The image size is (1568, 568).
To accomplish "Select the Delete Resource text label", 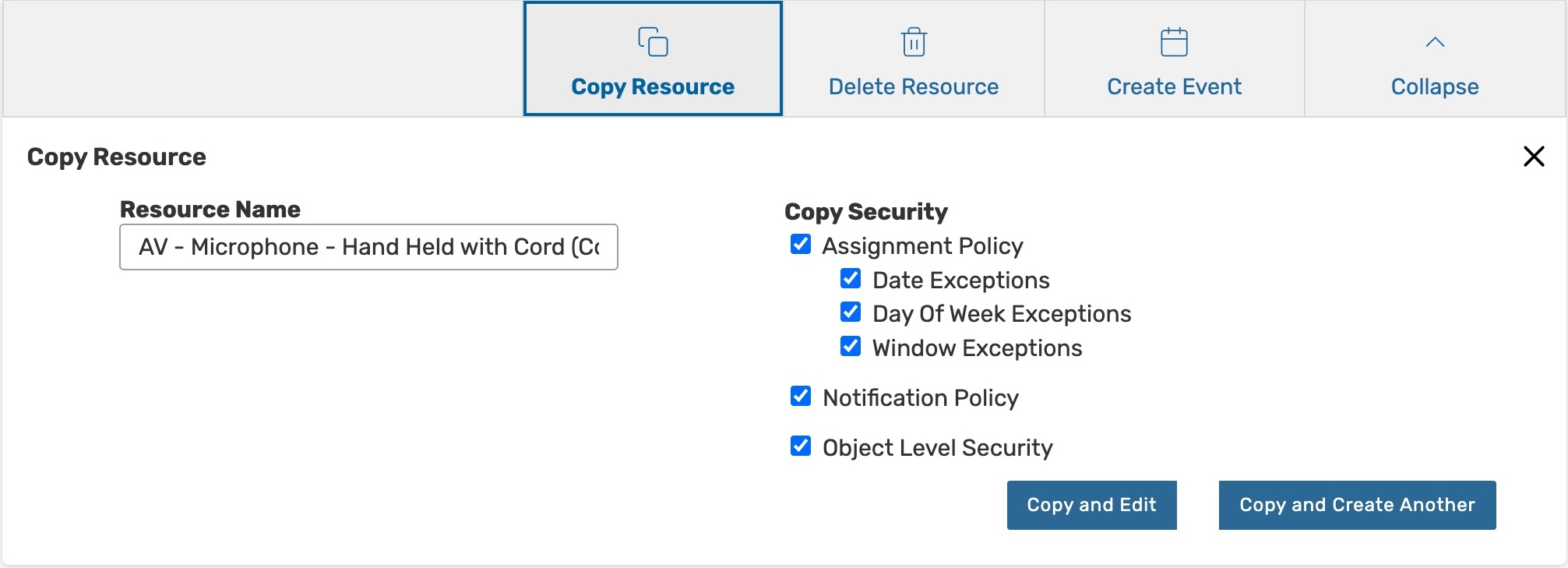I will [913, 86].
